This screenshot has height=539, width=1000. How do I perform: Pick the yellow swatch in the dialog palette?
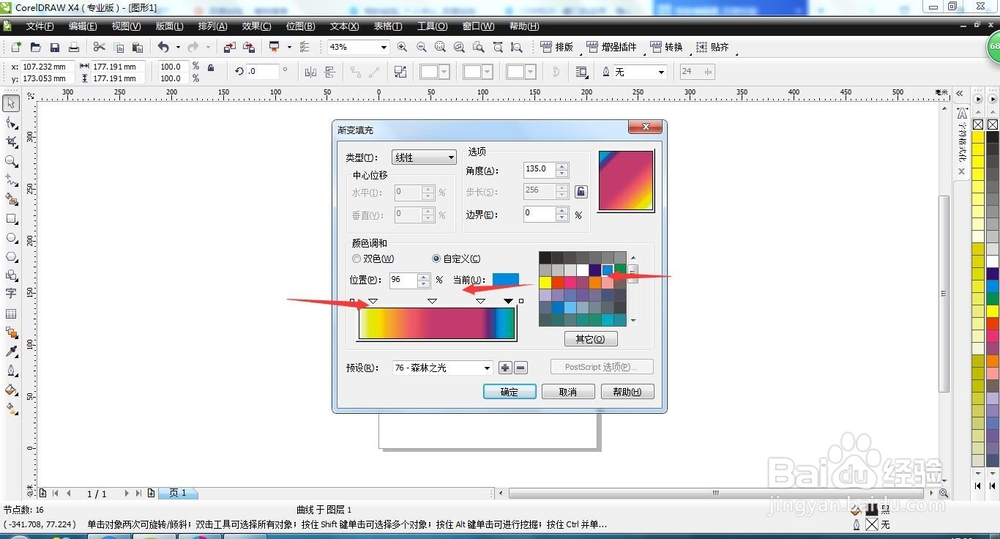click(x=545, y=283)
